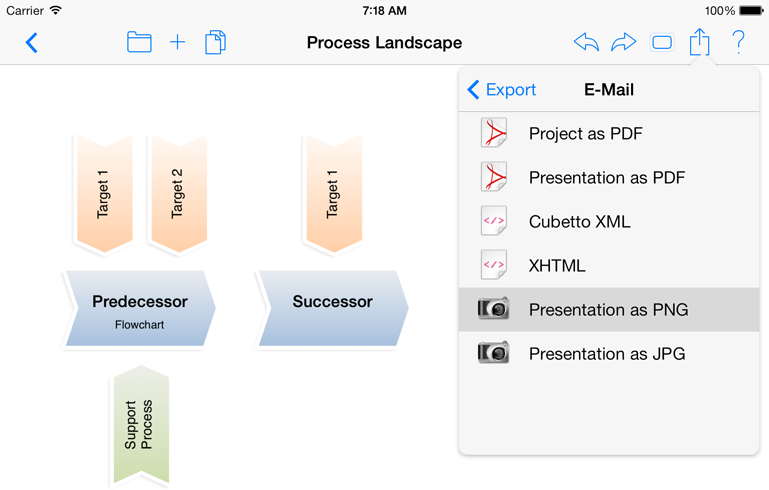Click the copy documents icon
This screenshot has height=490, width=769.
click(x=215, y=42)
